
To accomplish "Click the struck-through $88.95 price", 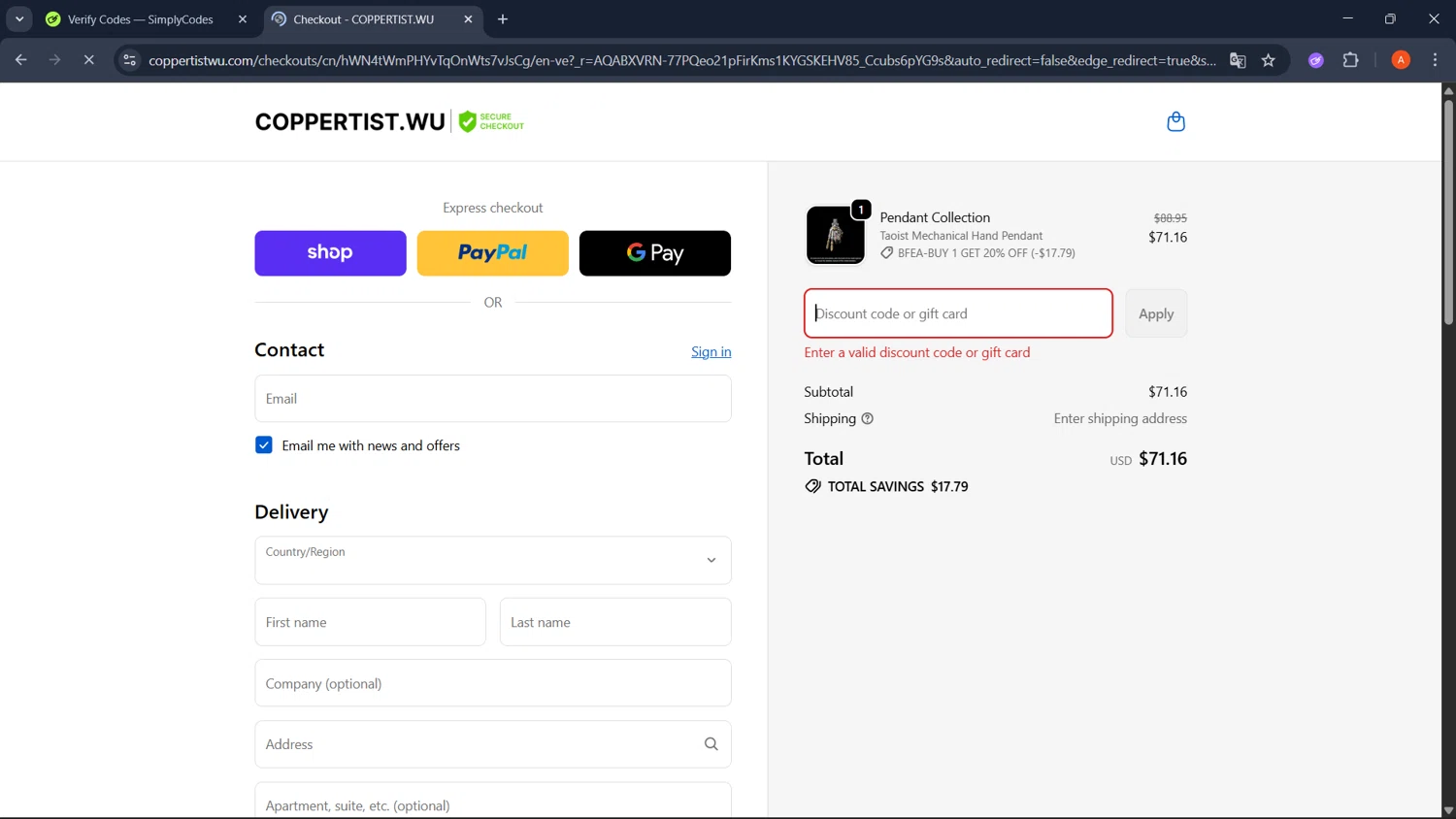I will pyautogui.click(x=1170, y=218).
